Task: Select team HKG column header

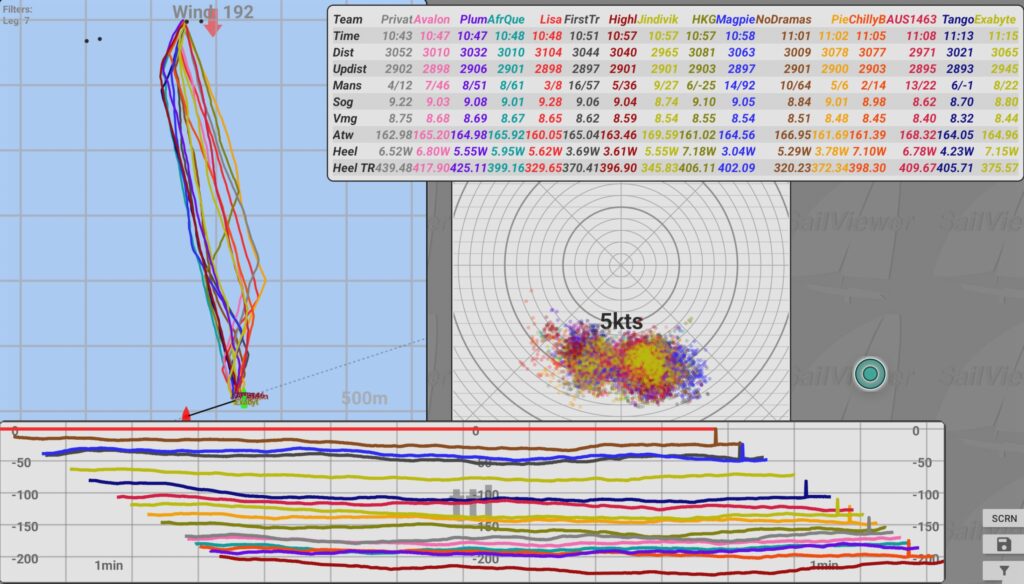Action: (703, 20)
